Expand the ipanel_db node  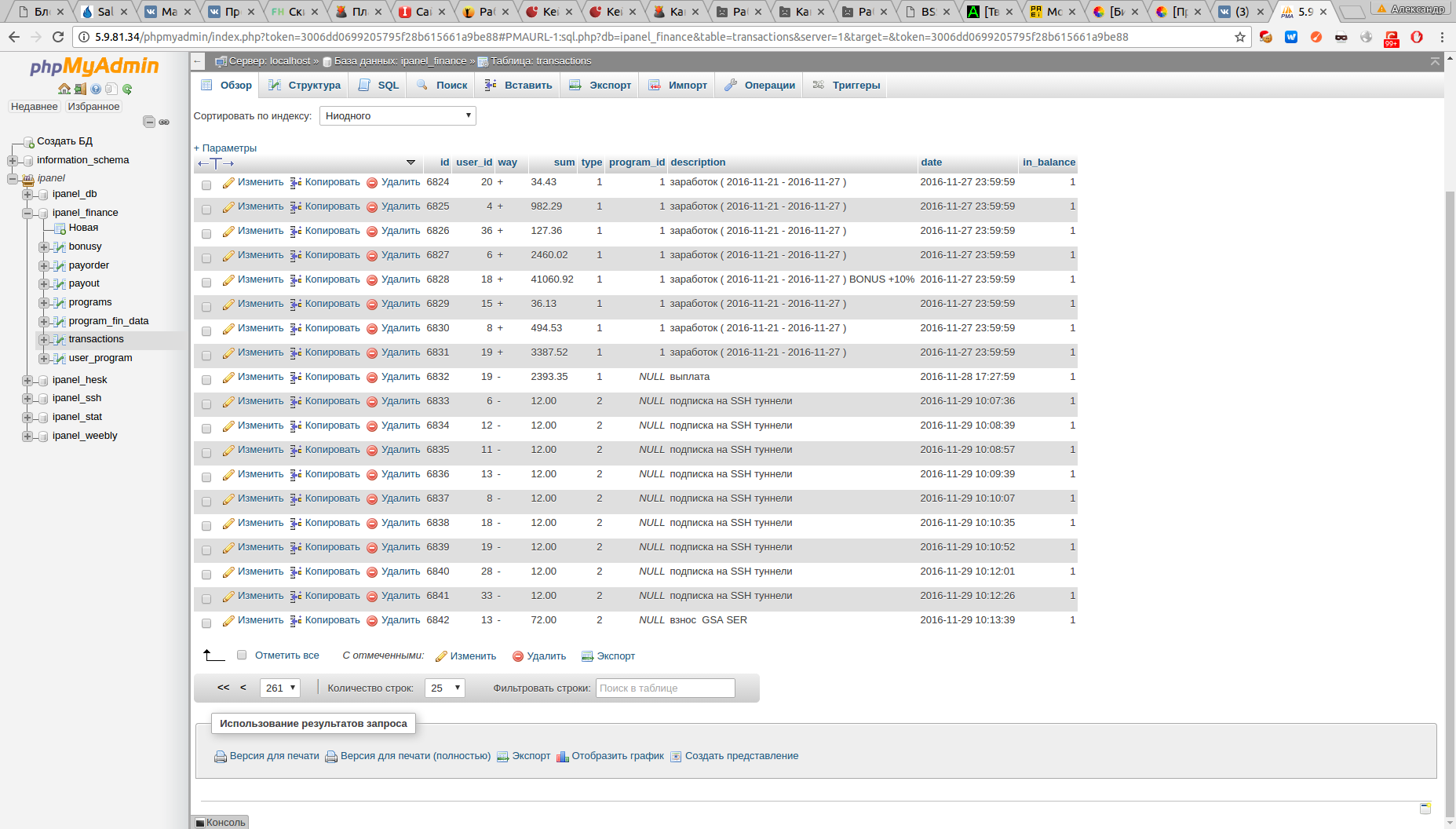(x=27, y=195)
